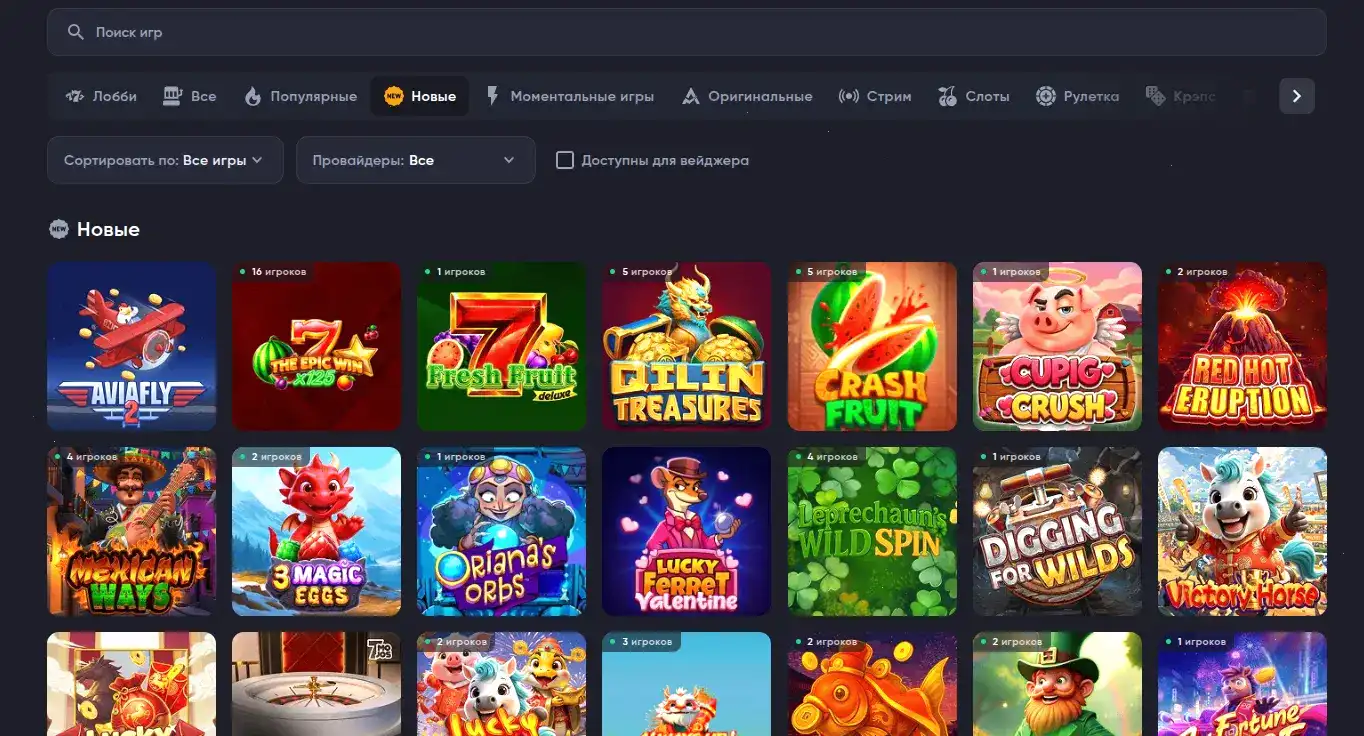Click the right arrow to reveal more categories
Screen dimensions: 1364x736
(1296, 95)
